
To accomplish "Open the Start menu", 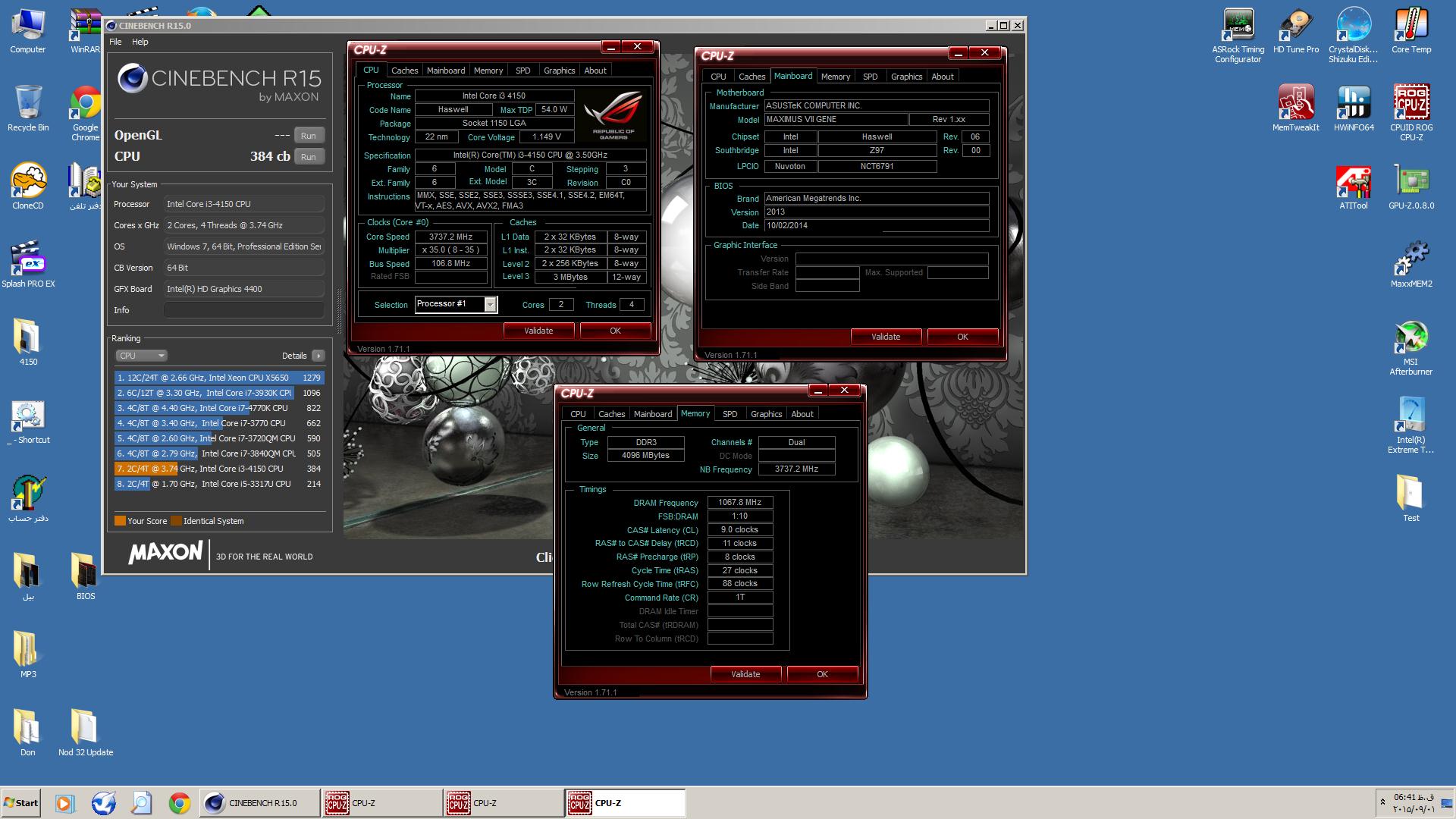I will point(21,803).
